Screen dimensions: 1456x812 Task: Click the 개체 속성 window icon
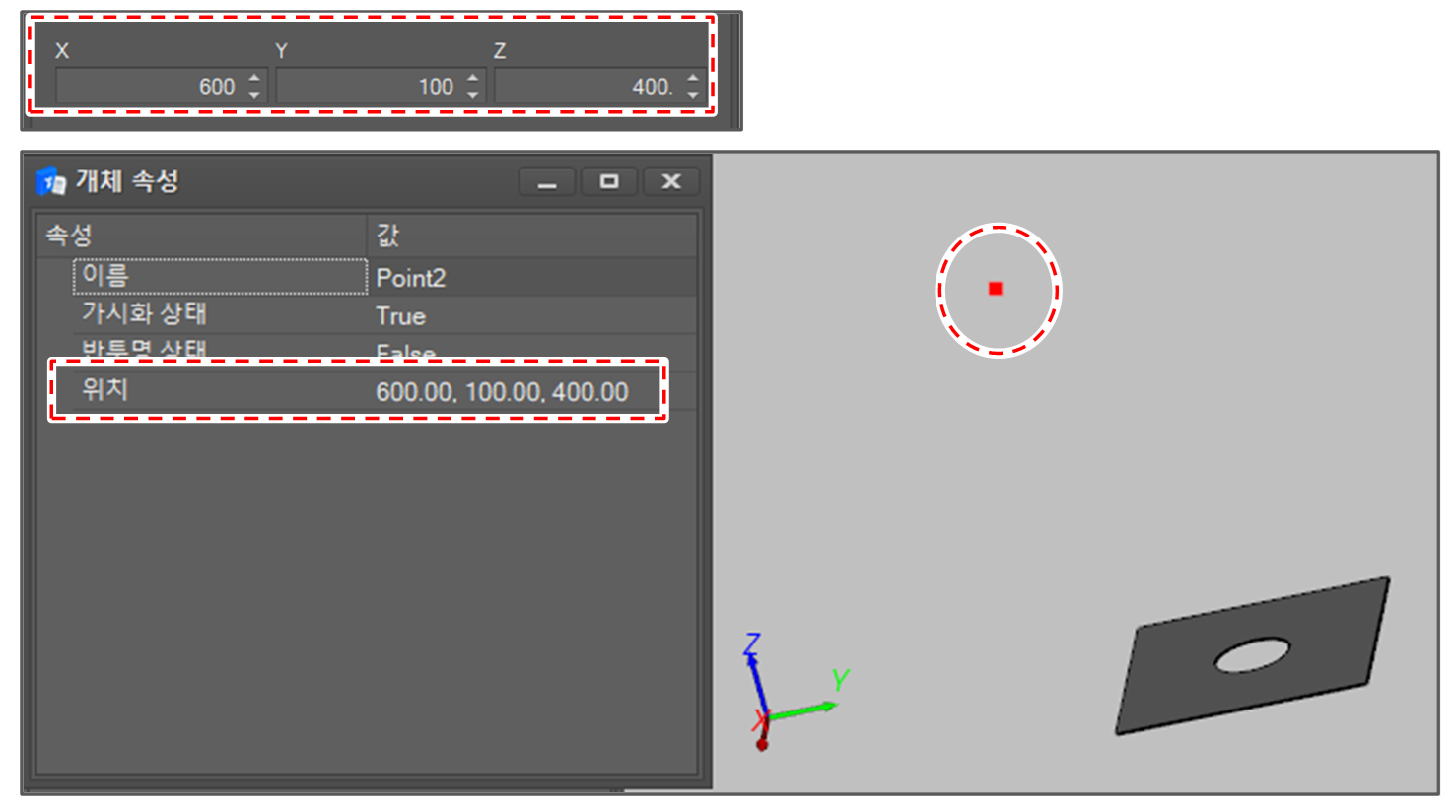tap(50, 181)
